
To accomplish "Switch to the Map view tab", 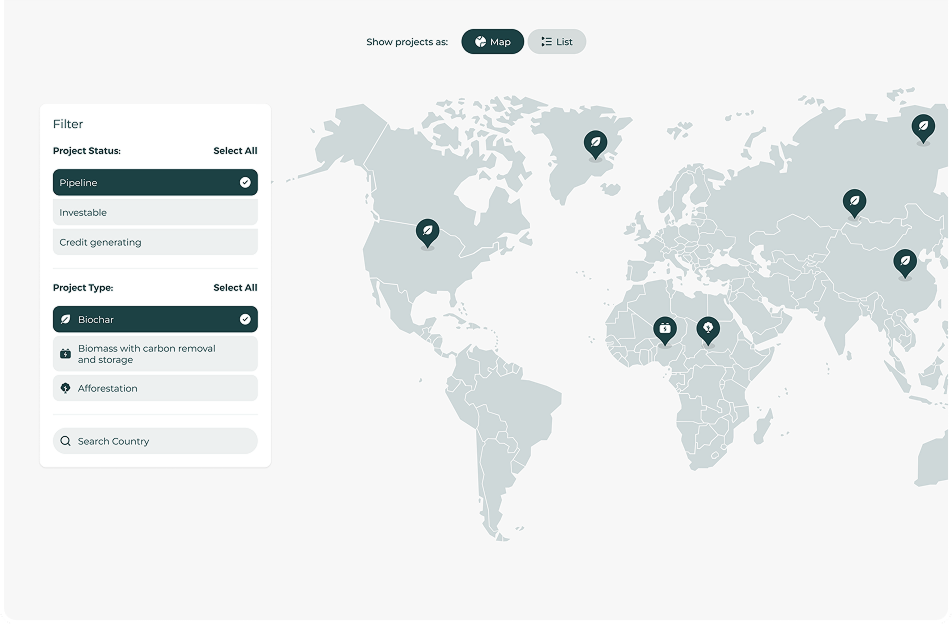I will (x=492, y=42).
